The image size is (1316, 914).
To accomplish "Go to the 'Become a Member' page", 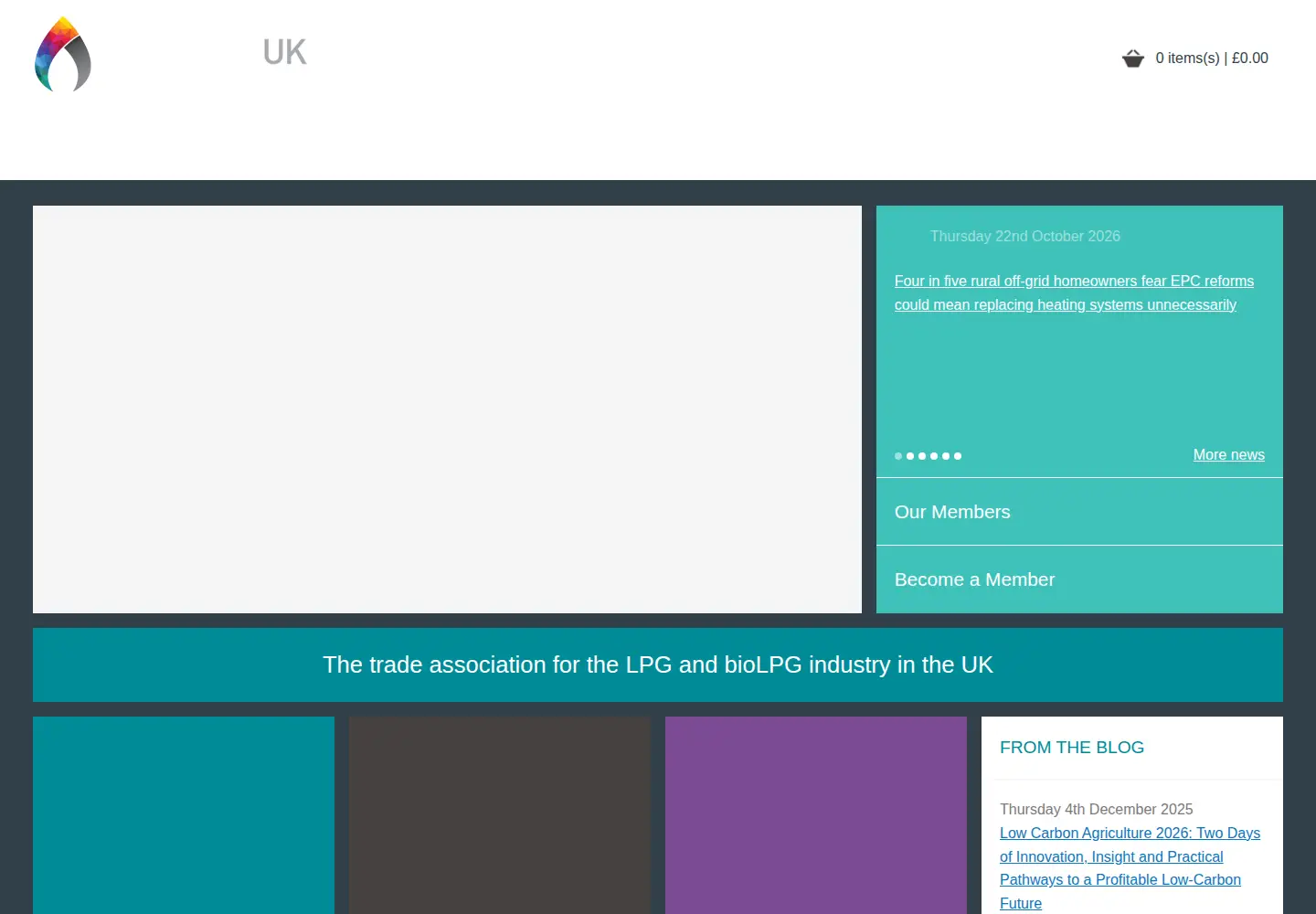I will click(x=1079, y=579).
